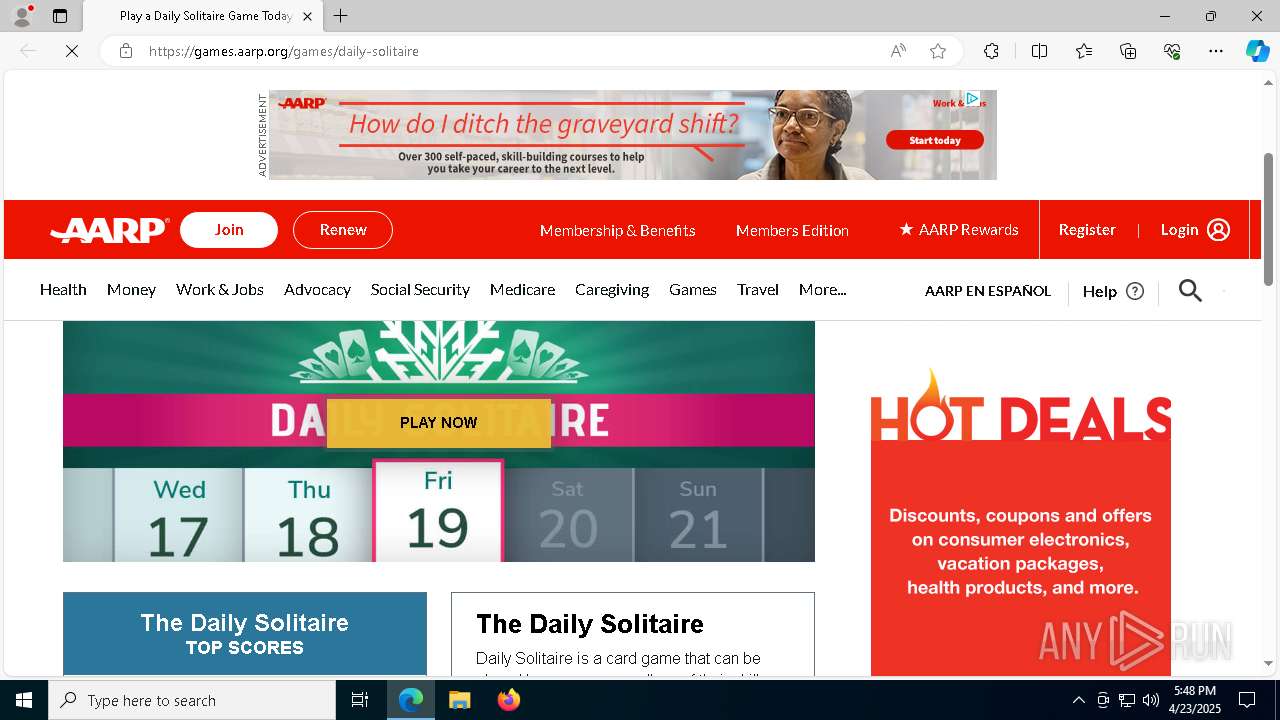Select Sun 21 calendar day

point(698,515)
